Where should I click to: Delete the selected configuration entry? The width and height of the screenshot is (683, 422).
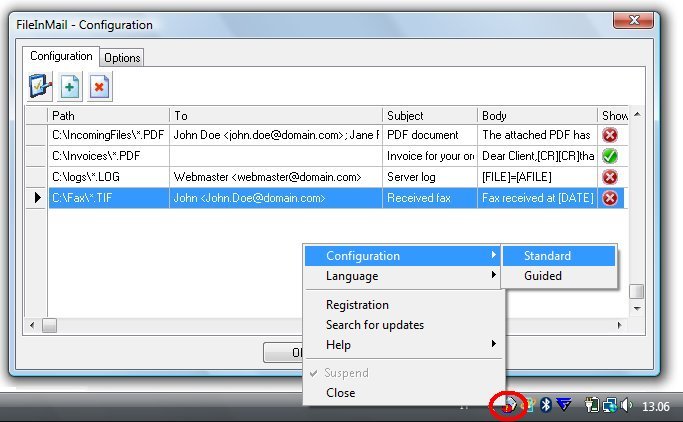100,87
